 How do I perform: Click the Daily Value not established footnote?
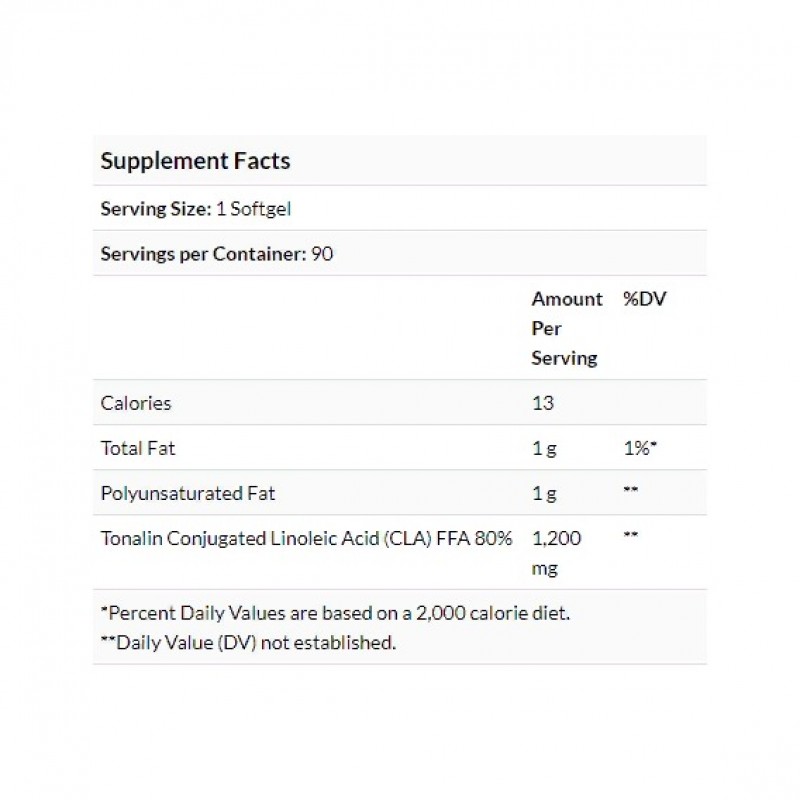(x=248, y=642)
